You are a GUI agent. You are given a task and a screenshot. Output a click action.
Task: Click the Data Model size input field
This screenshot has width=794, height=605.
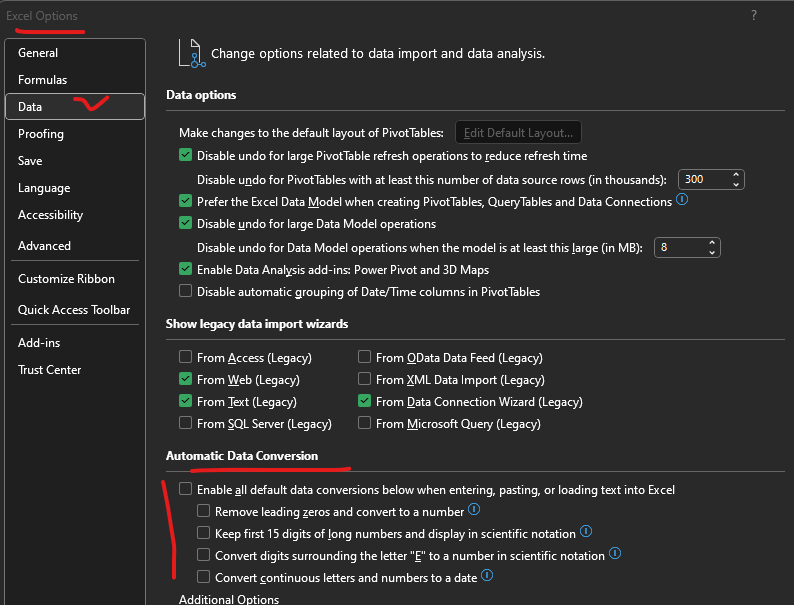(678, 247)
